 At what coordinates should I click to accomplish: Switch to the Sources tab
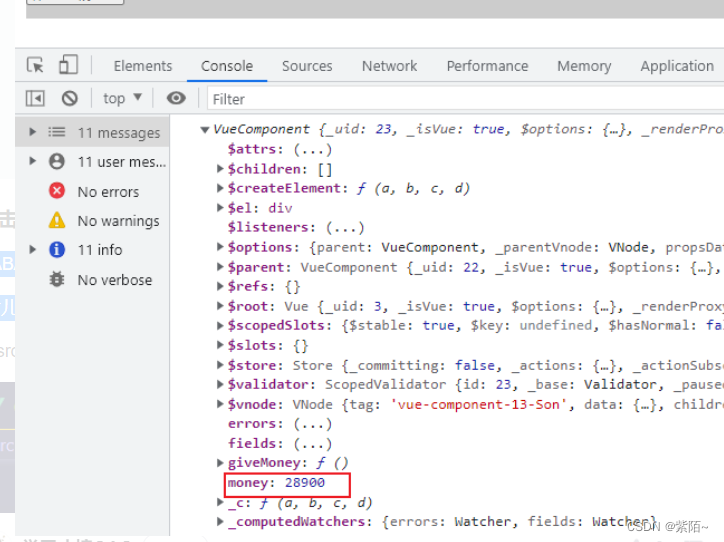tap(306, 66)
